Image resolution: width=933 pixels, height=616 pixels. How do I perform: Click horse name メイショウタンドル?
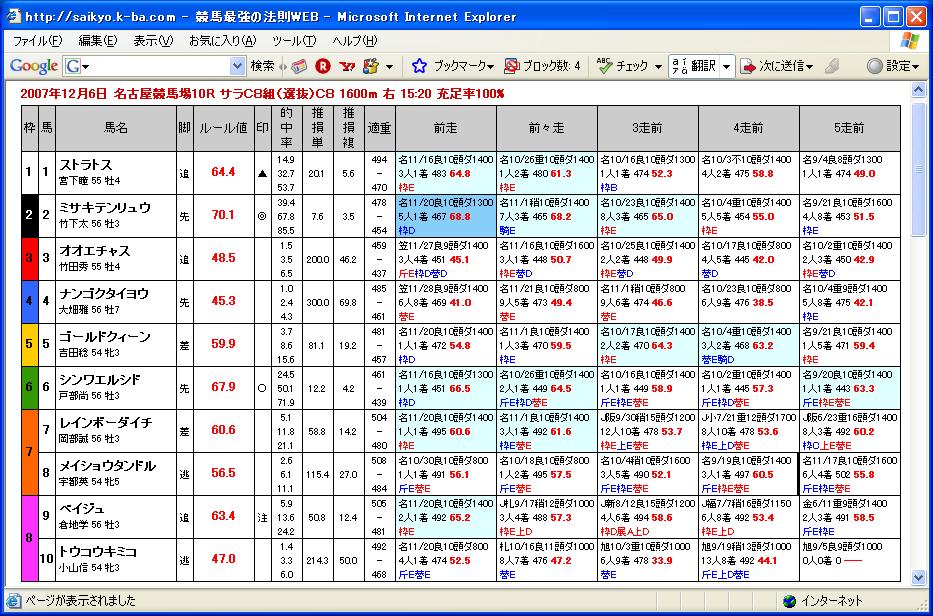coord(107,465)
